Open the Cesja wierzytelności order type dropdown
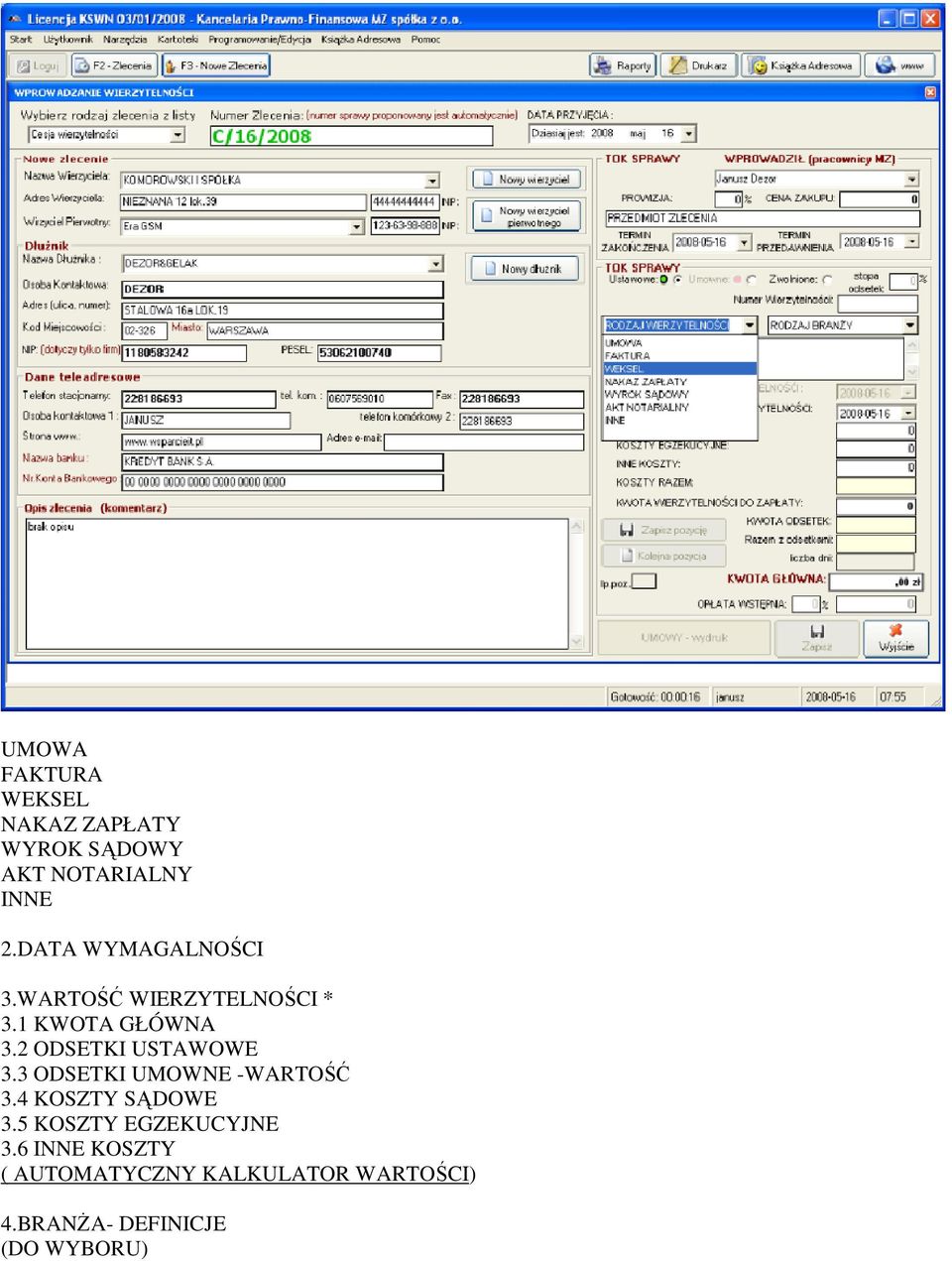 click(178, 135)
